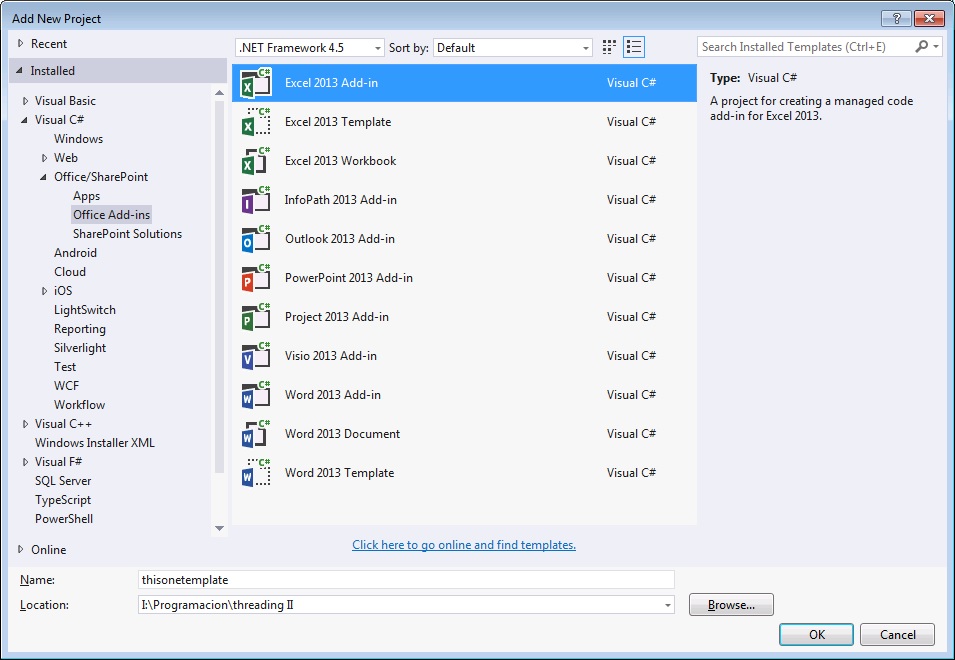Select the Office Add-ins tree item
Viewport: 955px width, 660px height.
(111, 214)
